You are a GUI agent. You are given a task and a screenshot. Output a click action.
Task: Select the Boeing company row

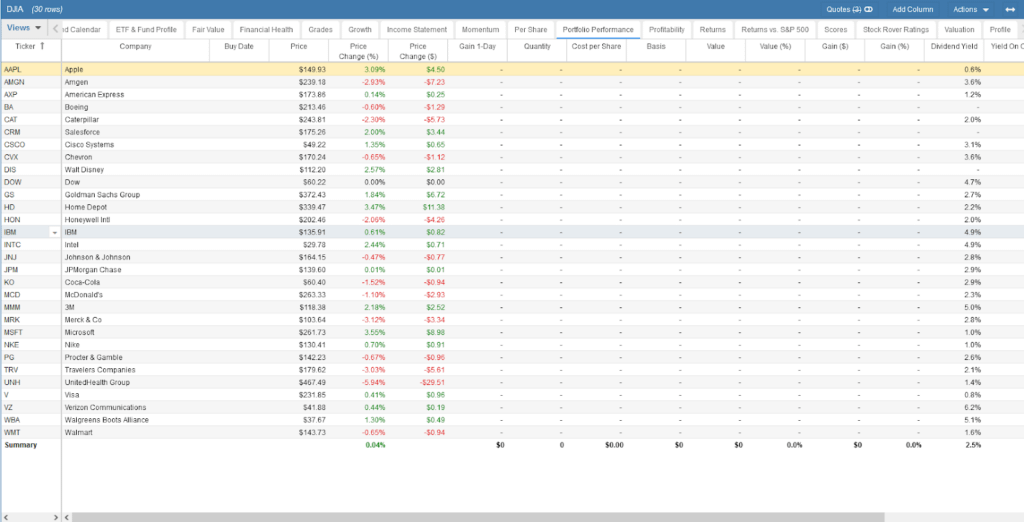coord(512,107)
